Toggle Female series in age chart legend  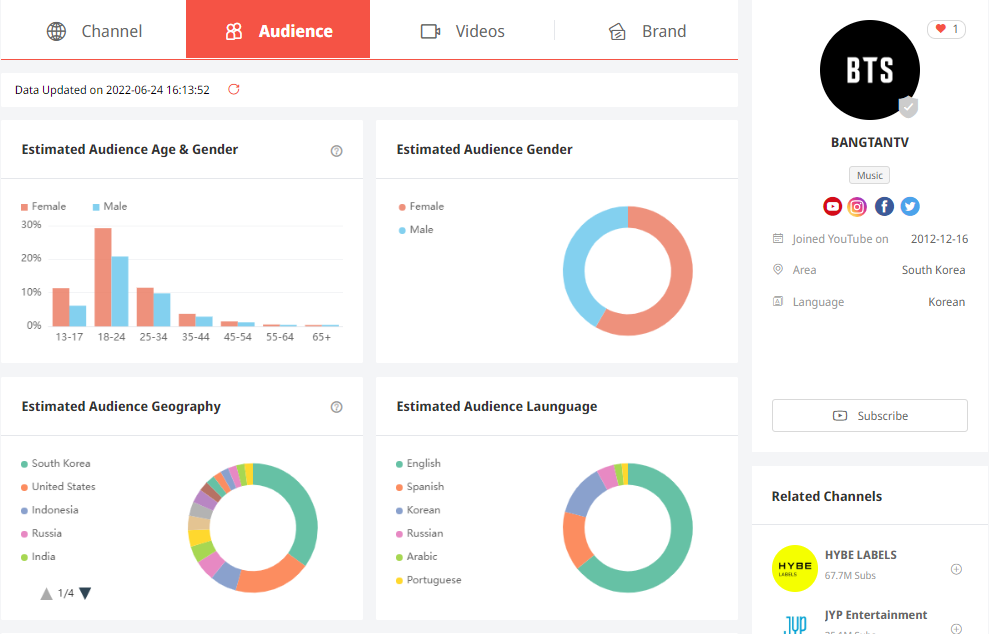tap(44, 206)
